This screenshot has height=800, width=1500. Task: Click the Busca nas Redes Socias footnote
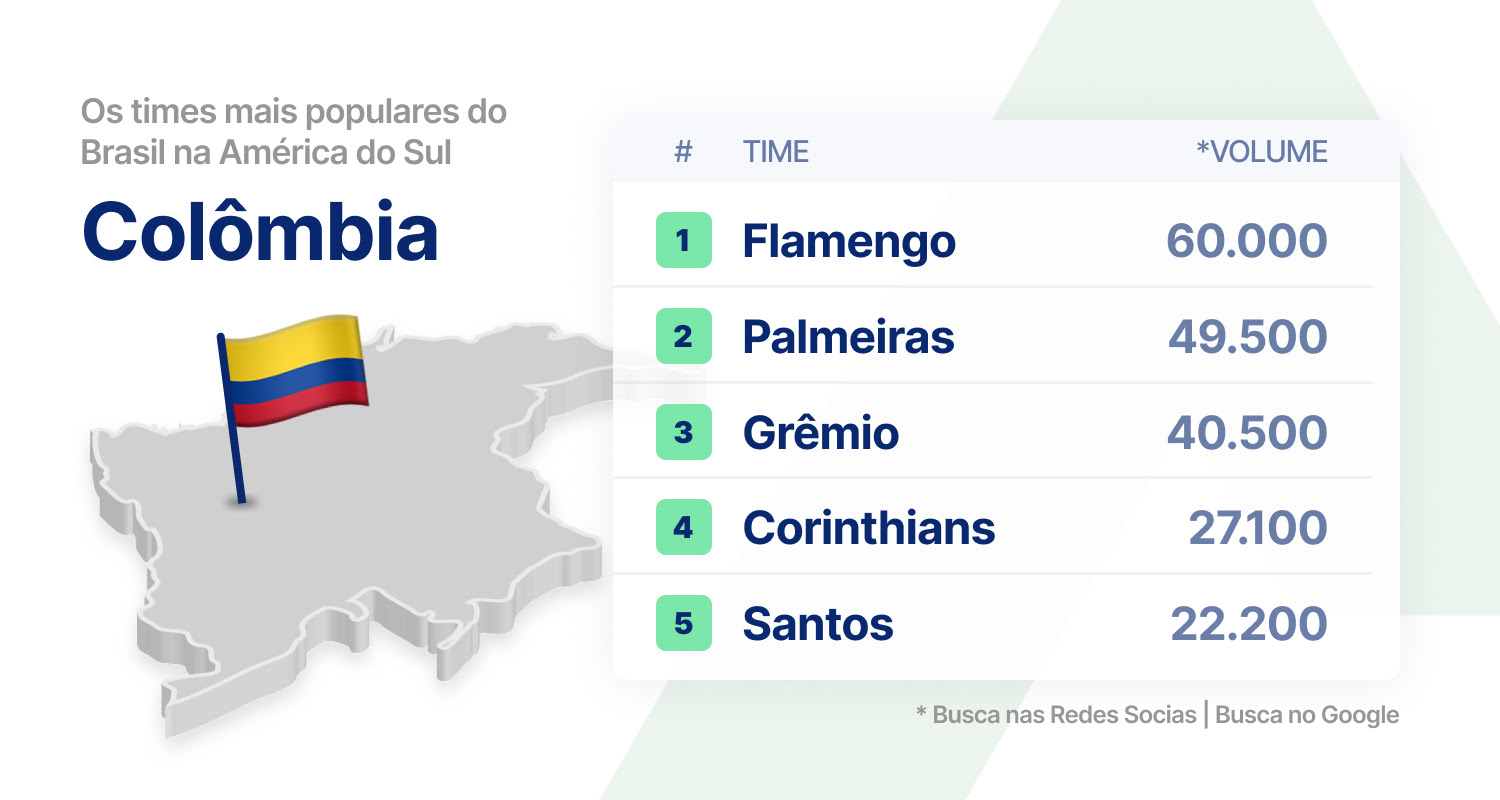1056,715
